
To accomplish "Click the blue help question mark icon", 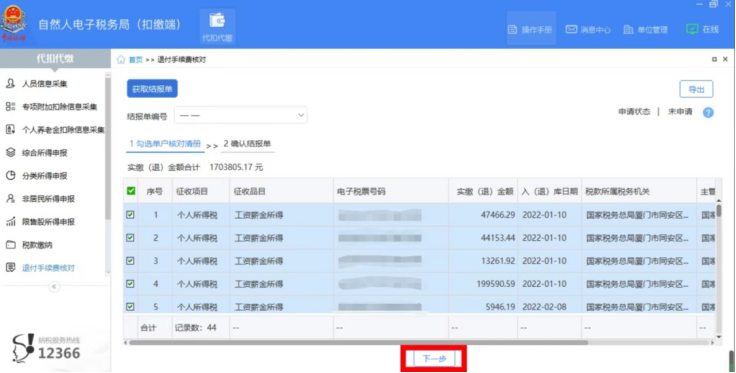I will coord(708,113).
